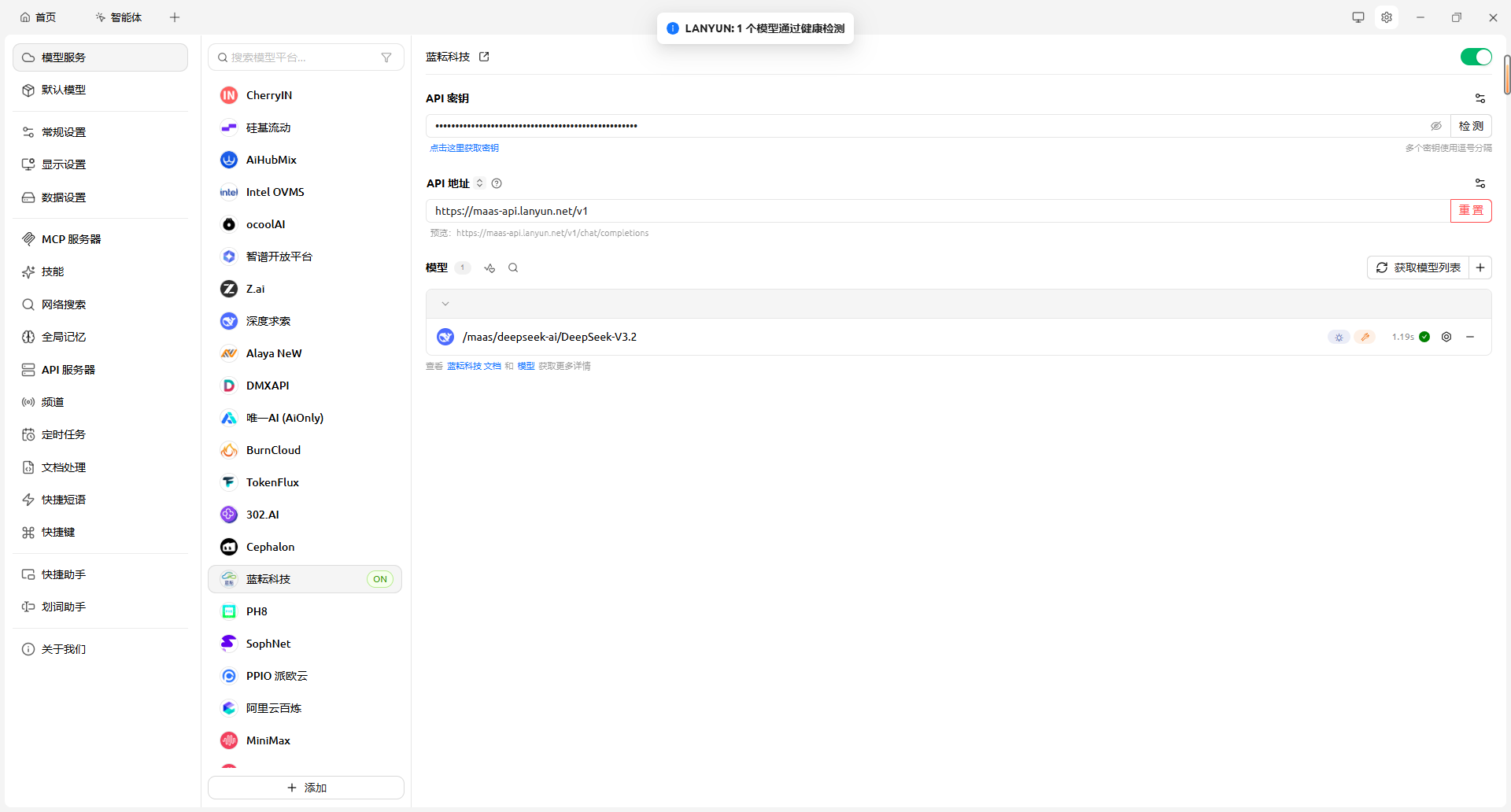
Task: Open 数据设置 in the sidebar
Action: coord(100,197)
